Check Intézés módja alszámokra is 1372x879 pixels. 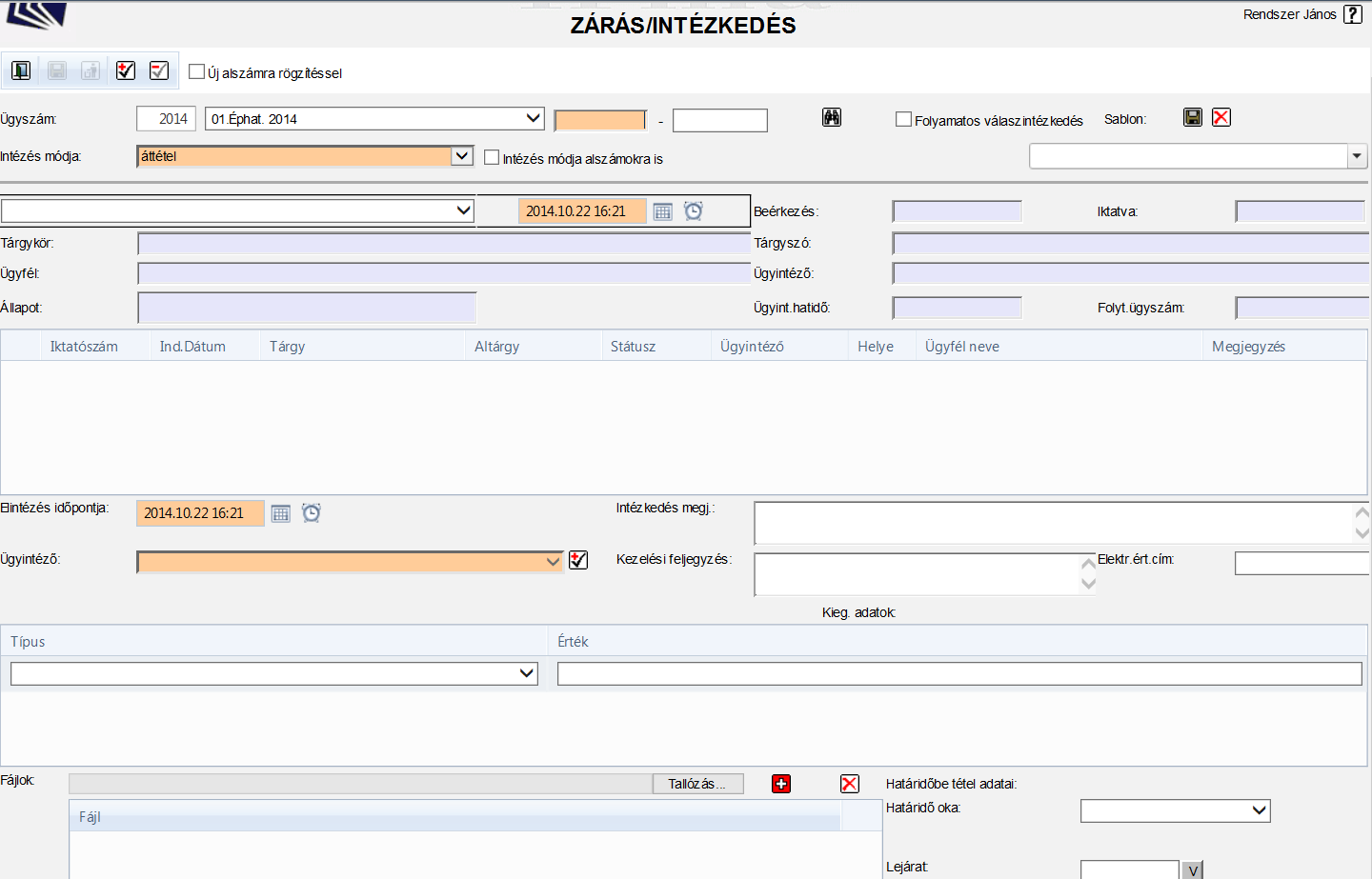click(x=492, y=157)
